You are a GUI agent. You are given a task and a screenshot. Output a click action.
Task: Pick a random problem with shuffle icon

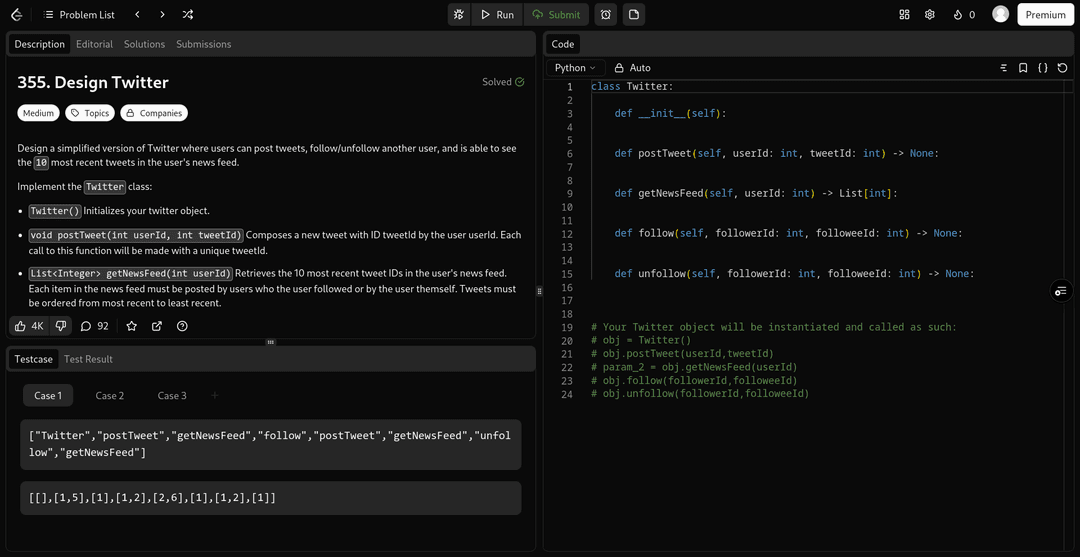pyautogui.click(x=187, y=14)
